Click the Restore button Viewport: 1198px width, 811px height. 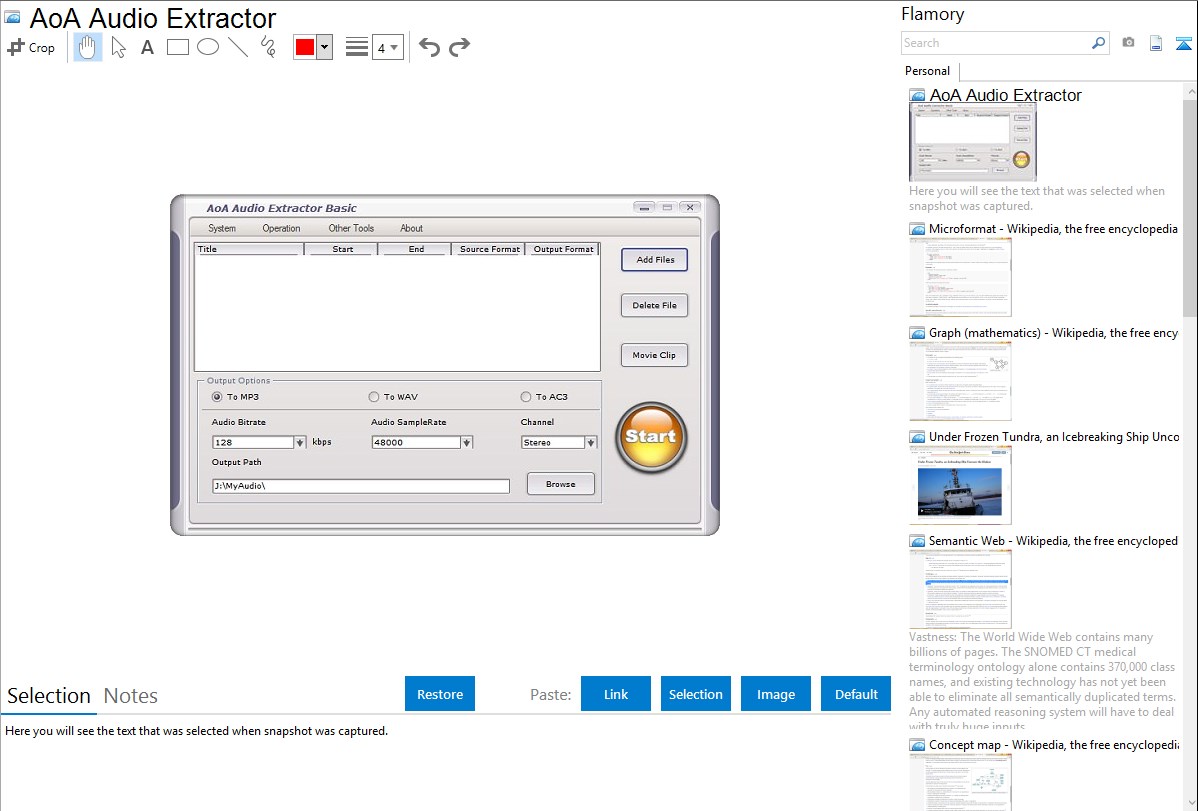[440, 694]
